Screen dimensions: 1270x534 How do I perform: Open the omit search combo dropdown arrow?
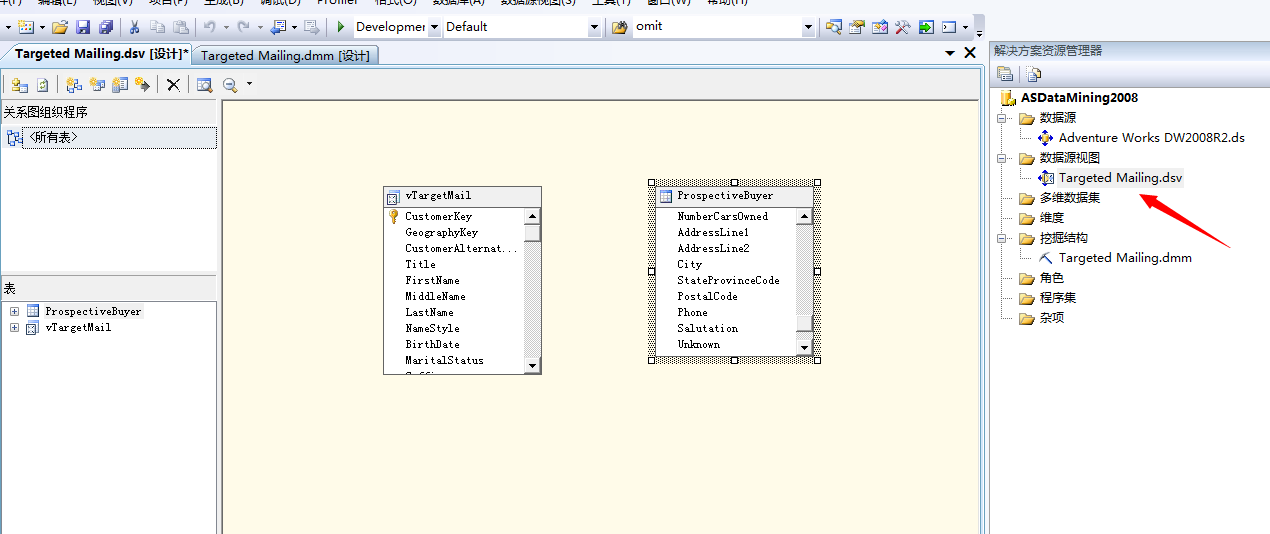pyautogui.click(x=808, y=27)
